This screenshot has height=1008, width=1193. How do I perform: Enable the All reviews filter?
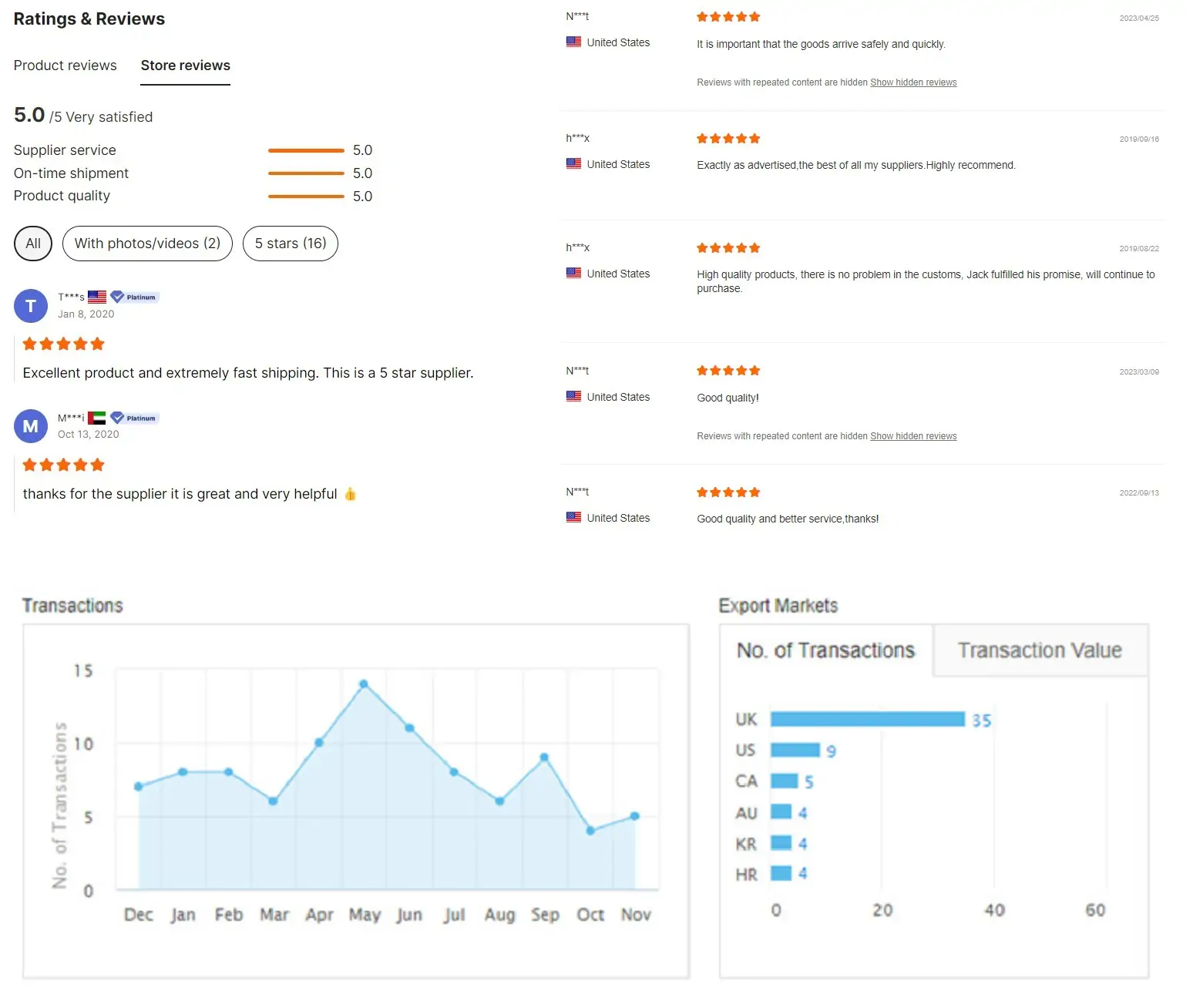pyautogui.click(x=32, y=243)
